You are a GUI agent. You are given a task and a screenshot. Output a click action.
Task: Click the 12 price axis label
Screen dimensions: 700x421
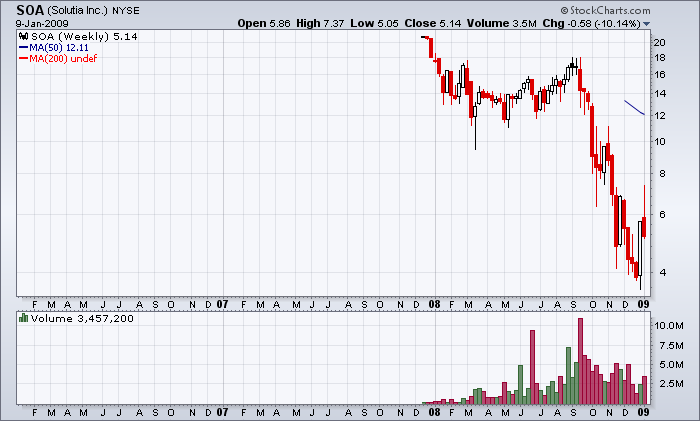coord(659,116)
